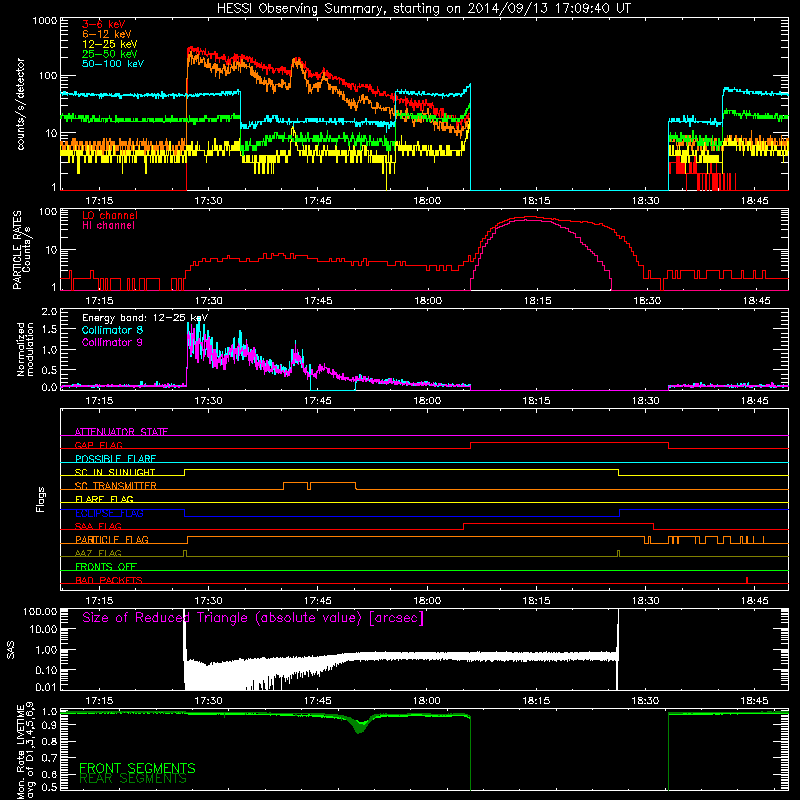Click the "100.00" tick on the SAS axis
Screen dimensions: 800x800
click(40, 612)
